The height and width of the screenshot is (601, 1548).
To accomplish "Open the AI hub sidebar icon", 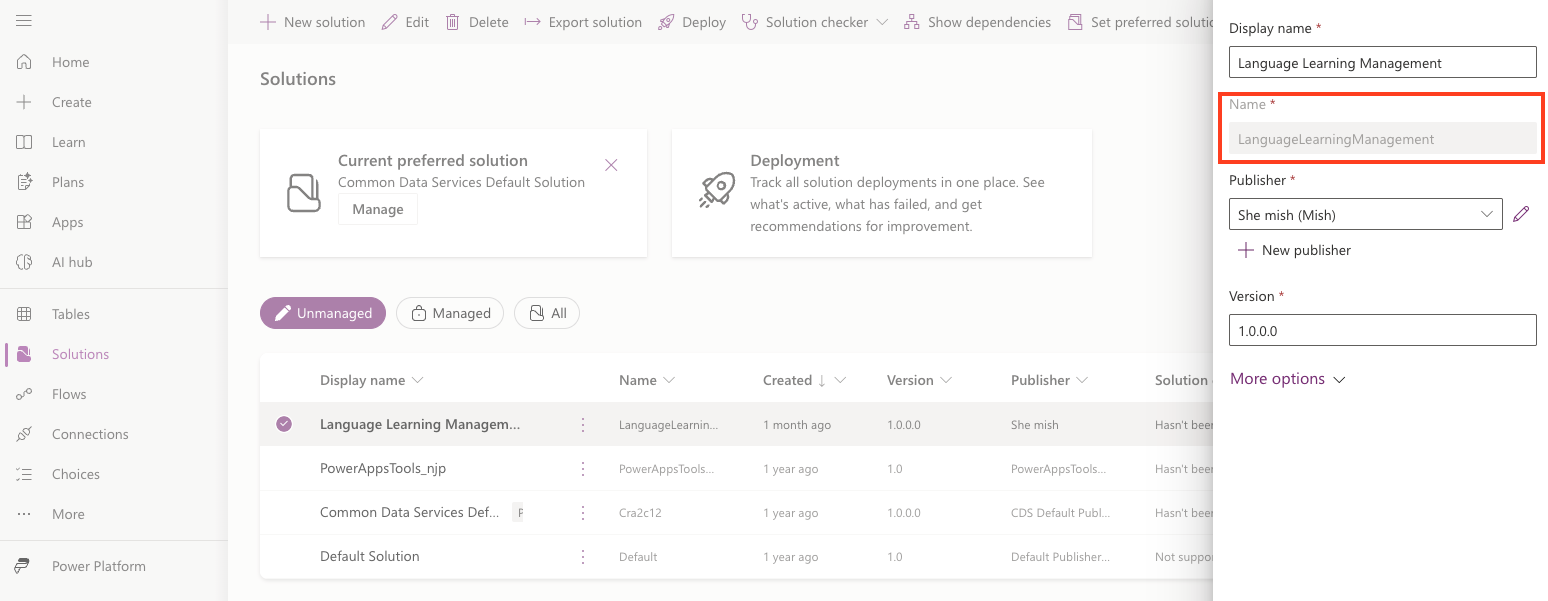I will [x=25, y=262].
